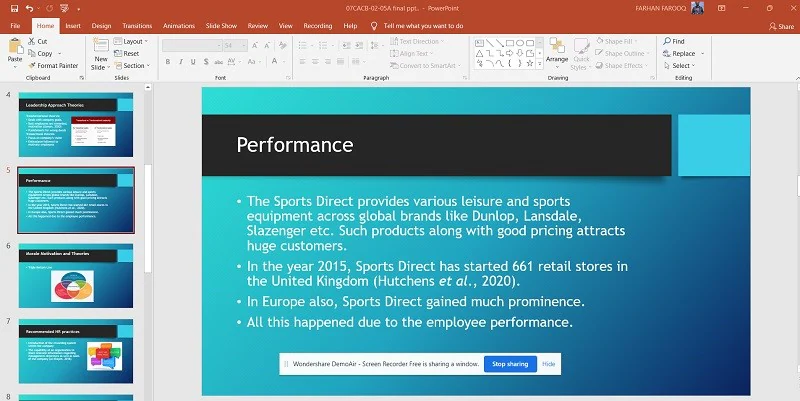Expand the shapes gallery More arrow

click(540, 64)
